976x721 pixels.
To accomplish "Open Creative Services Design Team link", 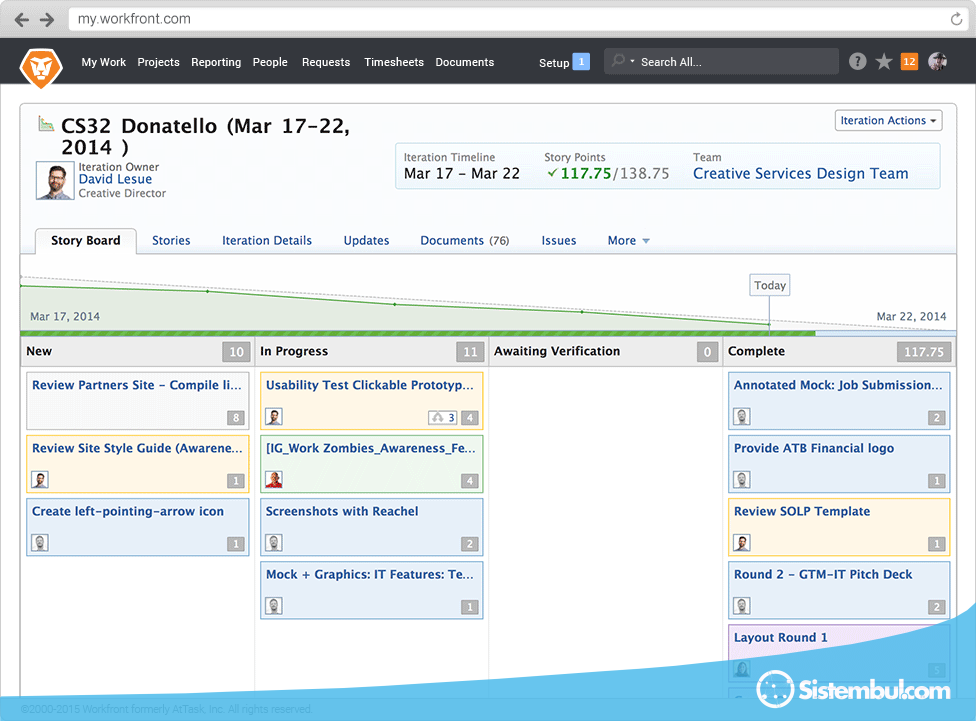I will [x=800, y=174].
